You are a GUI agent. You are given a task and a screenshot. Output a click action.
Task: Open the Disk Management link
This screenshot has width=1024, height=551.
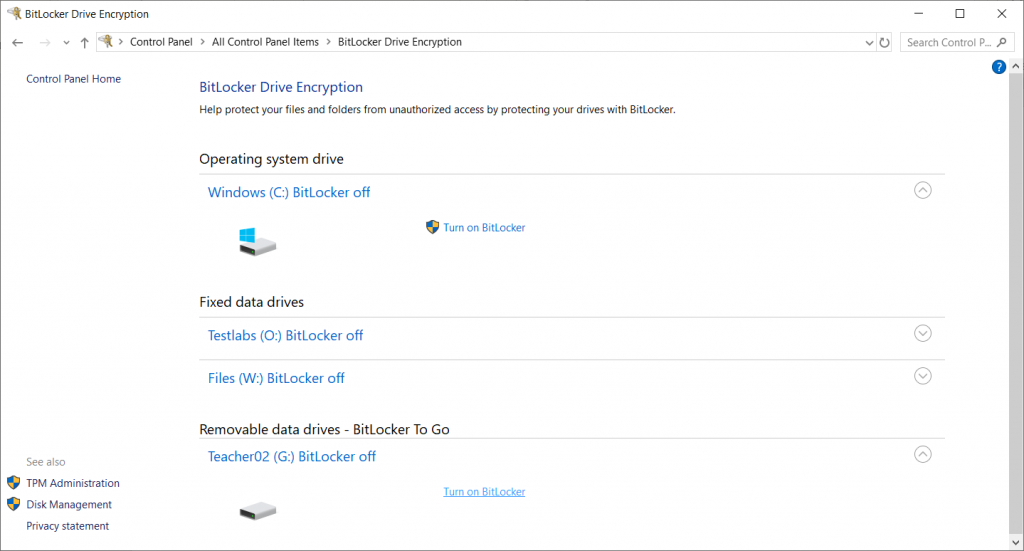[x=69, y=504]
